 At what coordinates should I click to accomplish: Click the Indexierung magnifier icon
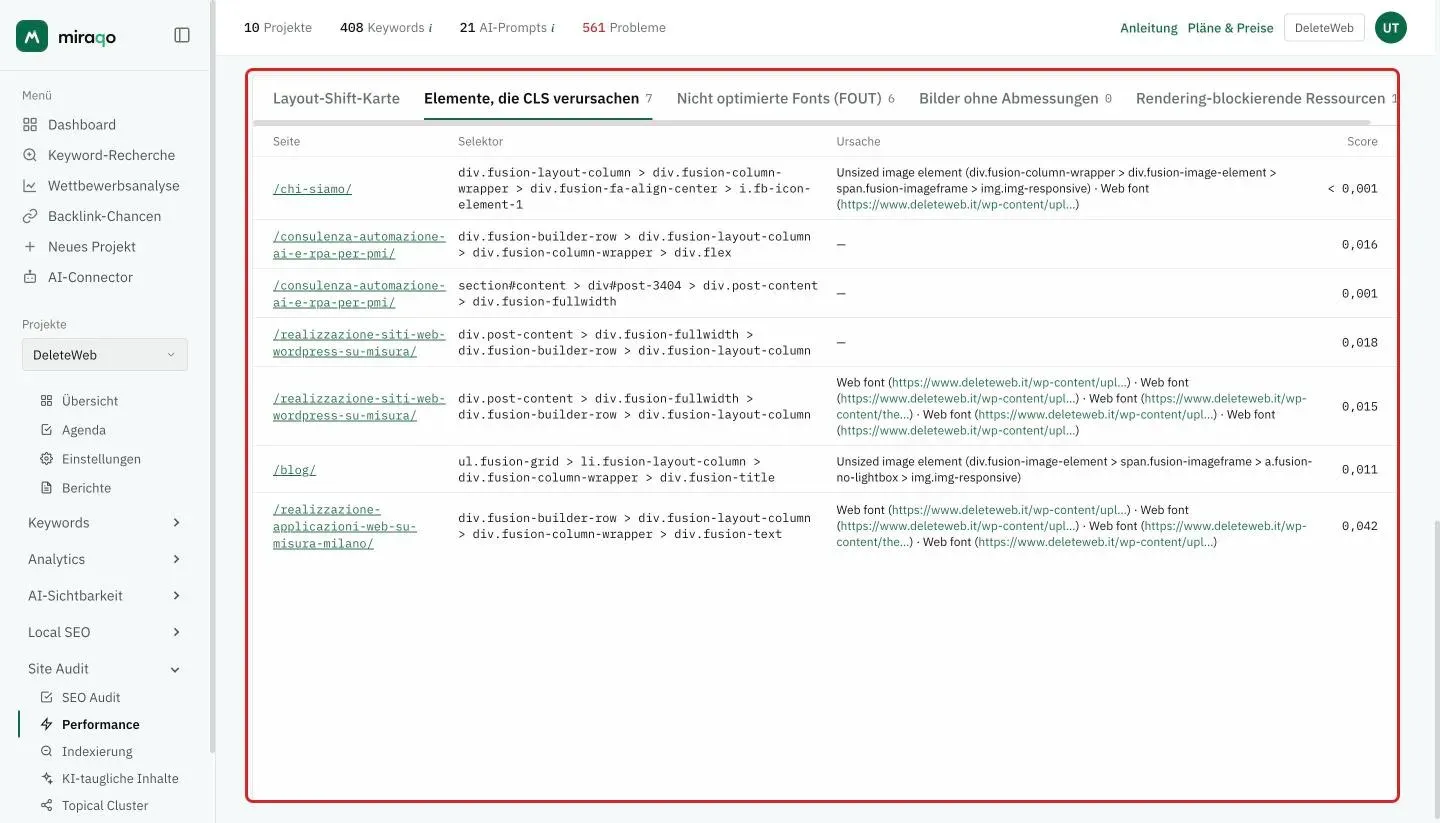click(x=46, y=751)
